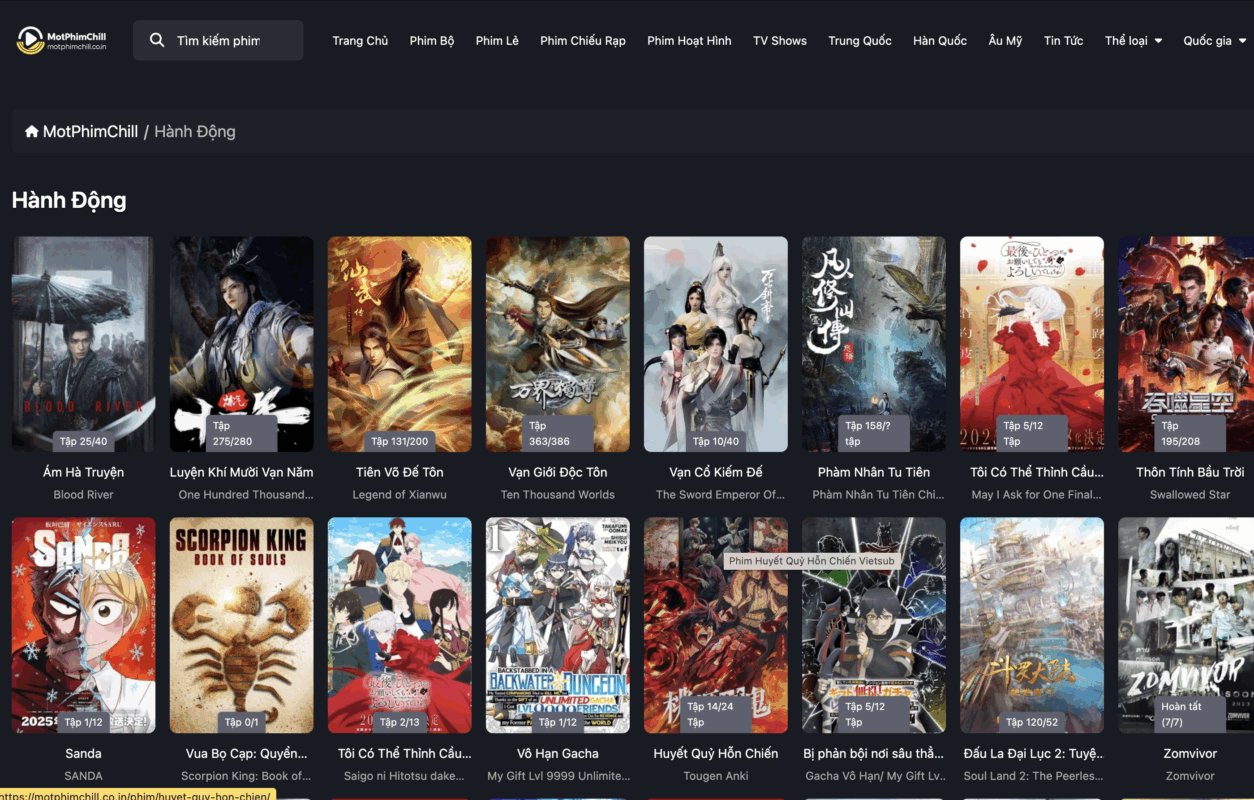Click the MotPhimChill logo icon
The height and width of the screenshot is (800, 1254).
pos(31,40)
